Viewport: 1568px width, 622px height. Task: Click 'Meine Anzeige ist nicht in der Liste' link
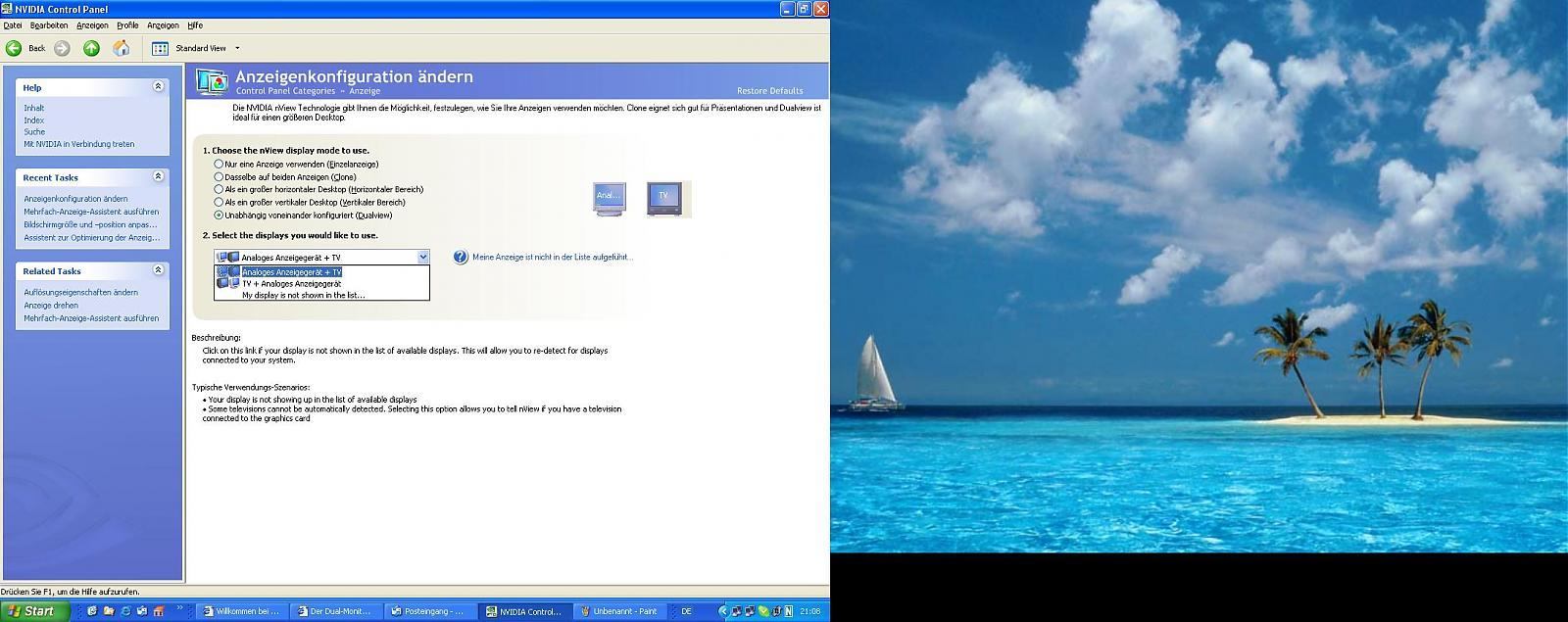coord(553,257)
